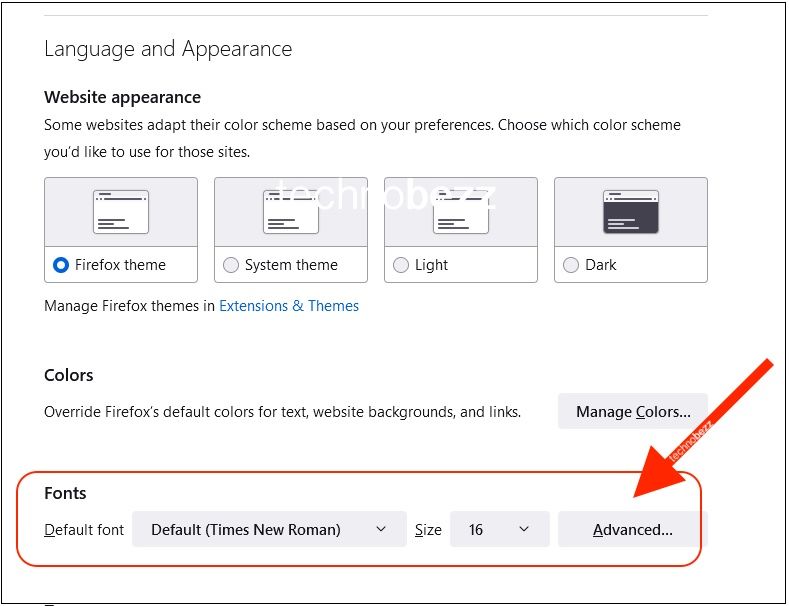Select the System theme radio button
This screenshot has height=606, width=789.
pos(230,265)
